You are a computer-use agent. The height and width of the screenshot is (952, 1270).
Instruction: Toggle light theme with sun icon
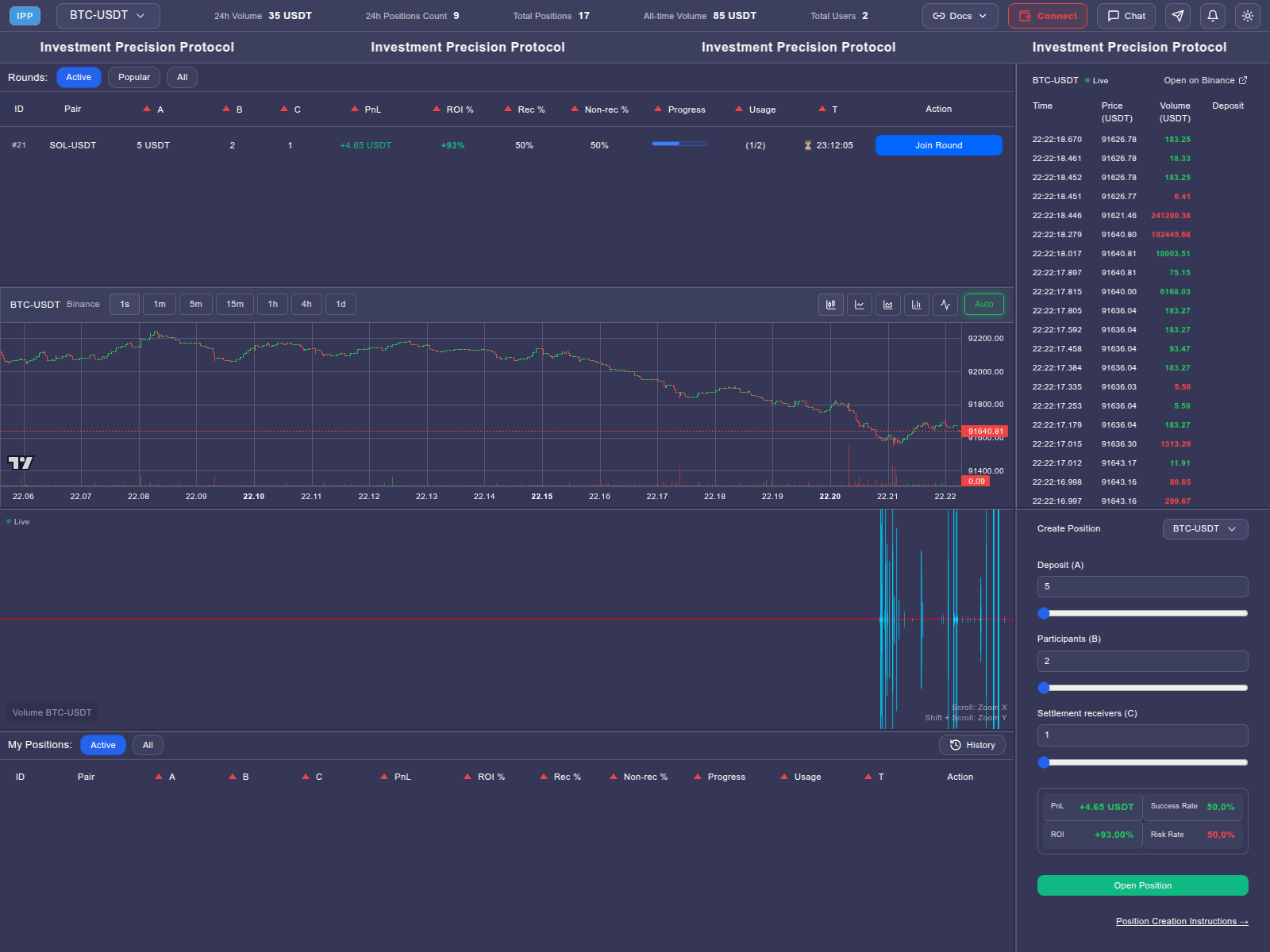click(1248, 16)
